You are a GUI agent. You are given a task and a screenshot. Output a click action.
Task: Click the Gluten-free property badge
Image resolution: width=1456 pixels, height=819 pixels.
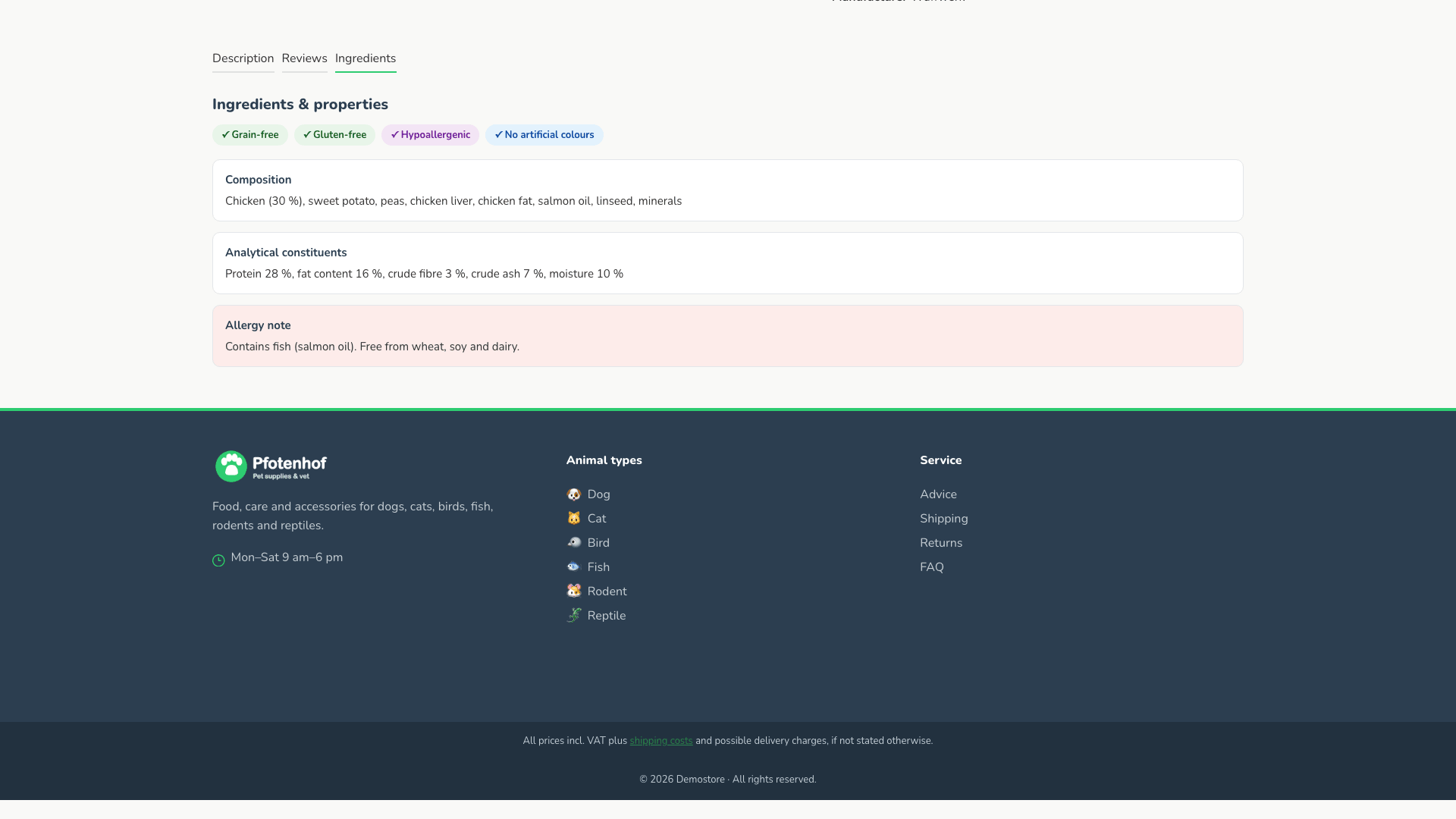pyautogui.click(x=334, y=135)
